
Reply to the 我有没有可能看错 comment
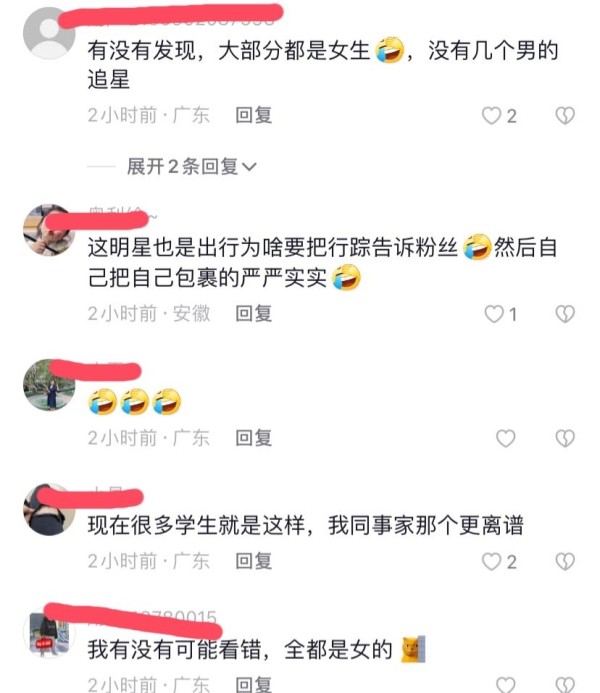coord(254,684)
